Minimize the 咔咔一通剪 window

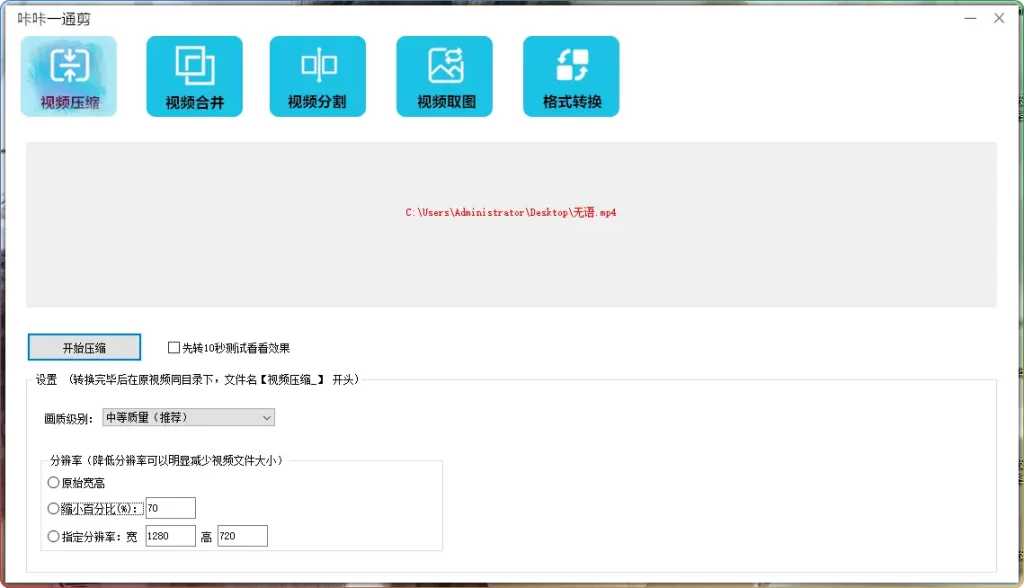click(970, 18)
